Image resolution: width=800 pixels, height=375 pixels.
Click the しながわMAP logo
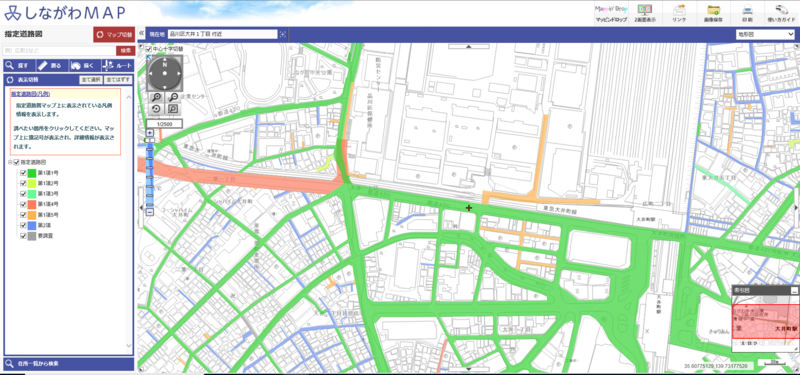(x=64, y=12)
